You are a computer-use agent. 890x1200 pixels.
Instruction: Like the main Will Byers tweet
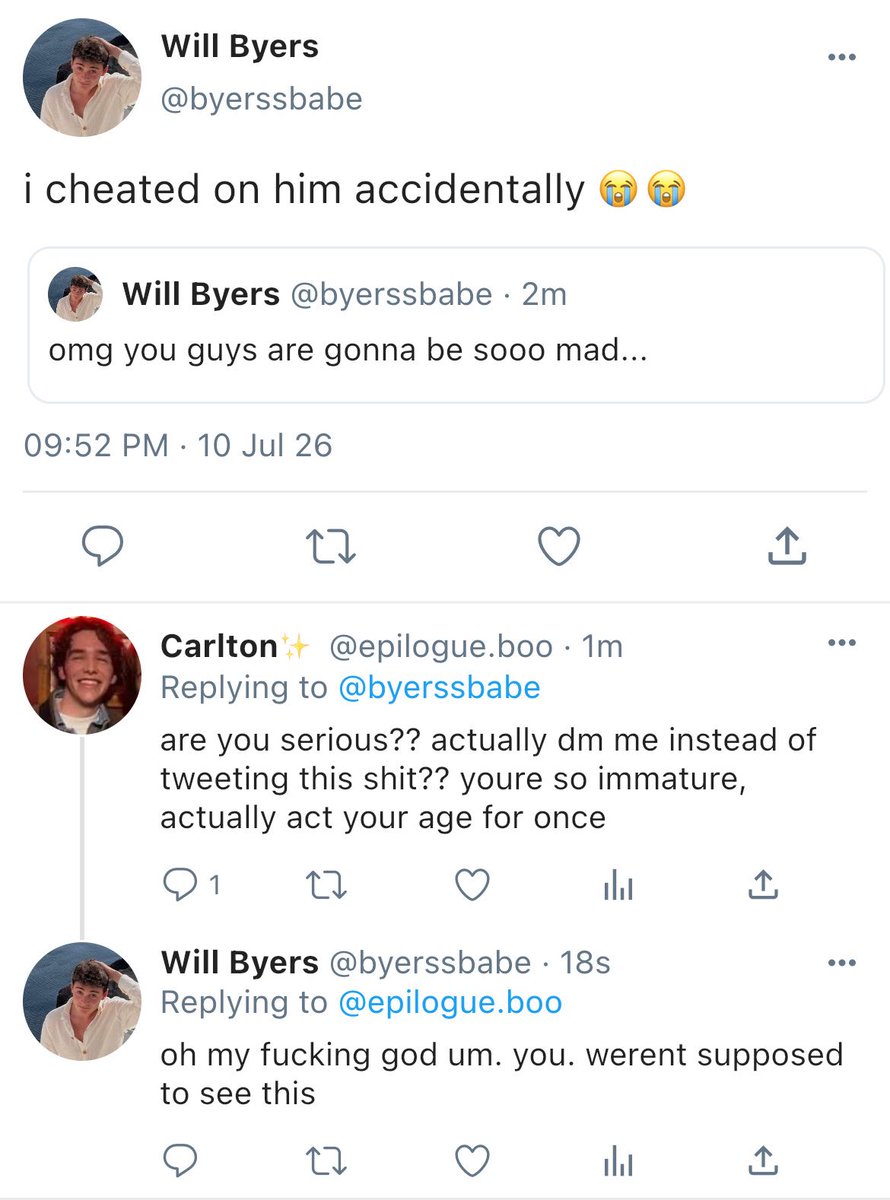[x=559, y=546]
